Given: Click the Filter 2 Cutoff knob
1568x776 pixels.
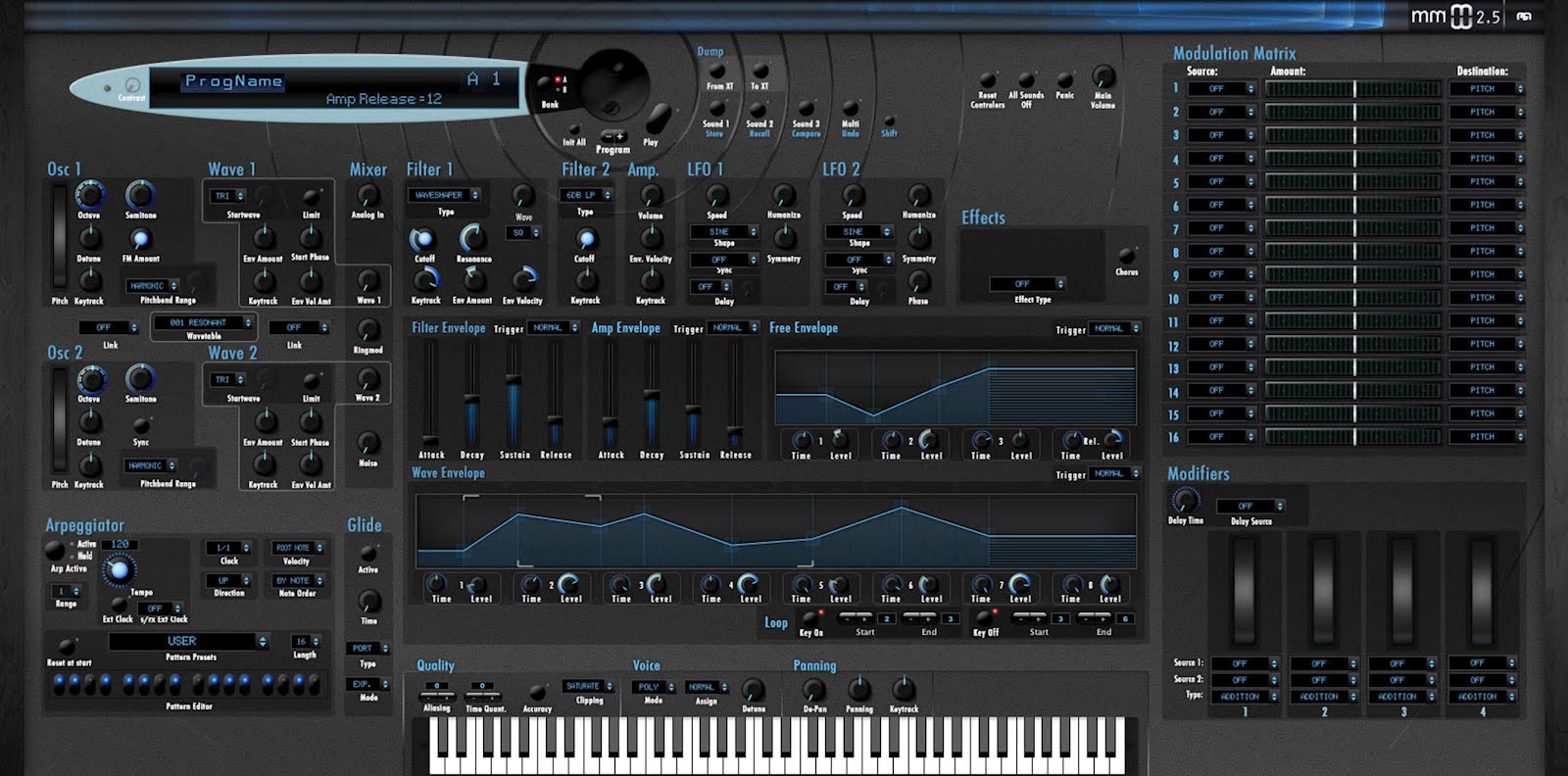Looking at the screenshot, I should [x=585, y=239].
